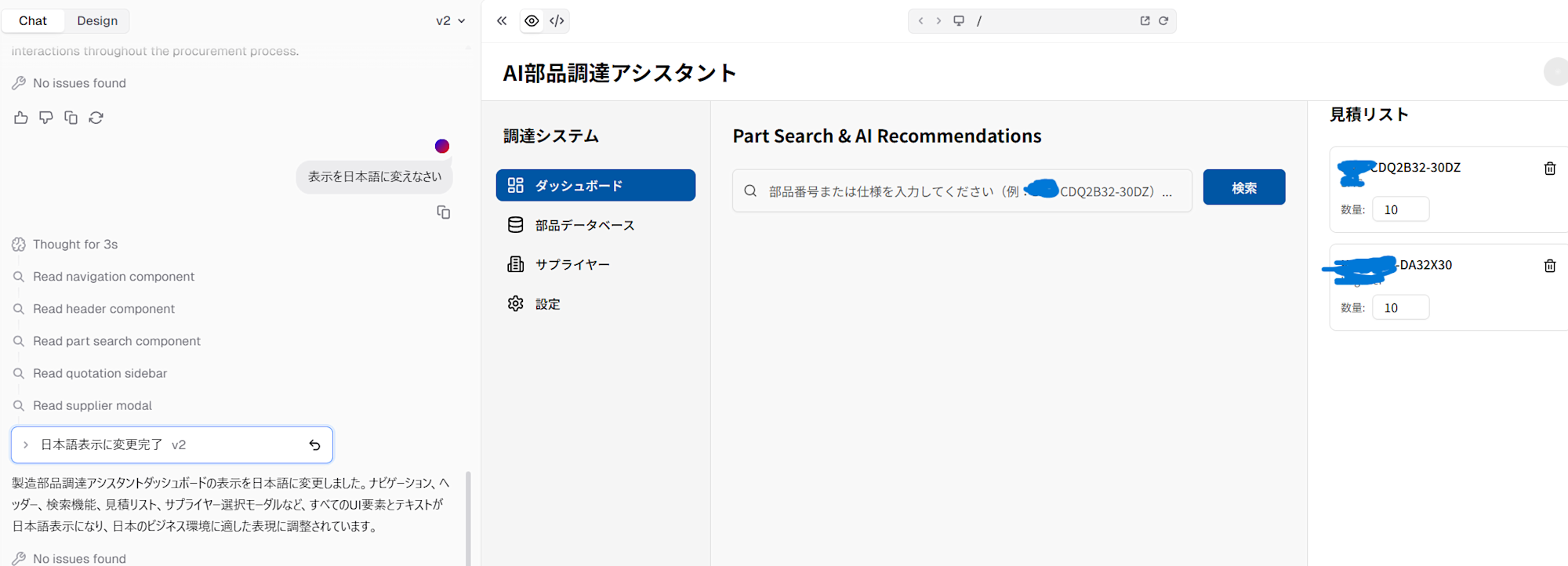The width and height of the screenshot is (1568, 566).
Task: Copy the user message 表示を日本語に変えなさい
Action: (x=444, y=212)
